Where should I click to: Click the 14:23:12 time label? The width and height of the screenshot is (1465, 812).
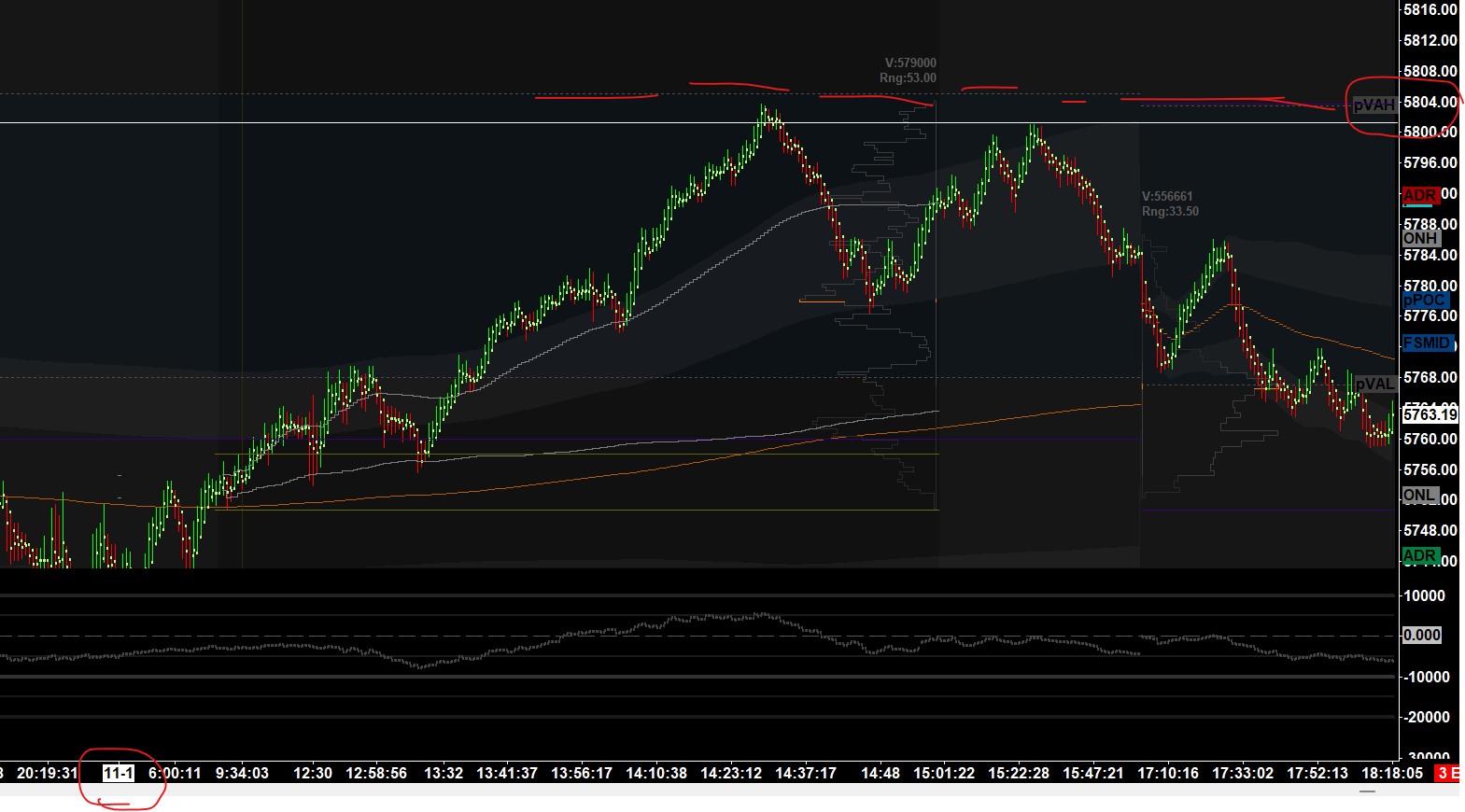tap(731, 773)
